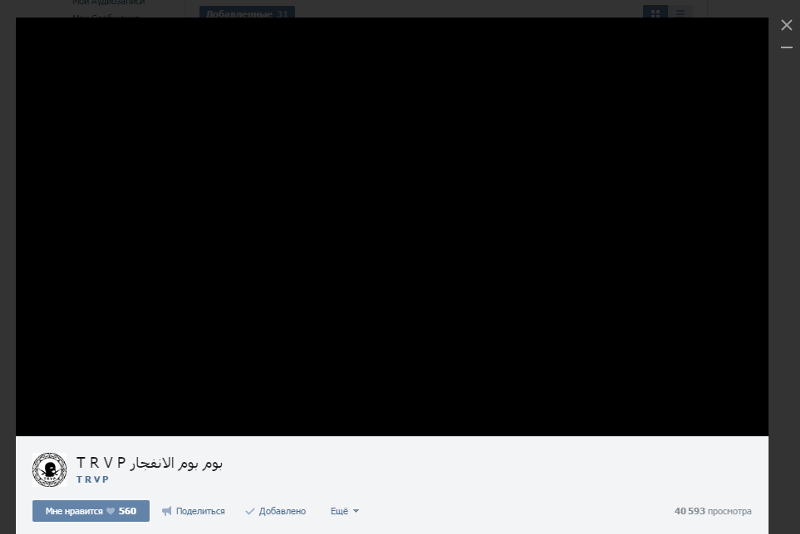This screenshot has height=534, width=800.
Task: Expand options via the arrow beside 'Ещё'
Action: 356,511
